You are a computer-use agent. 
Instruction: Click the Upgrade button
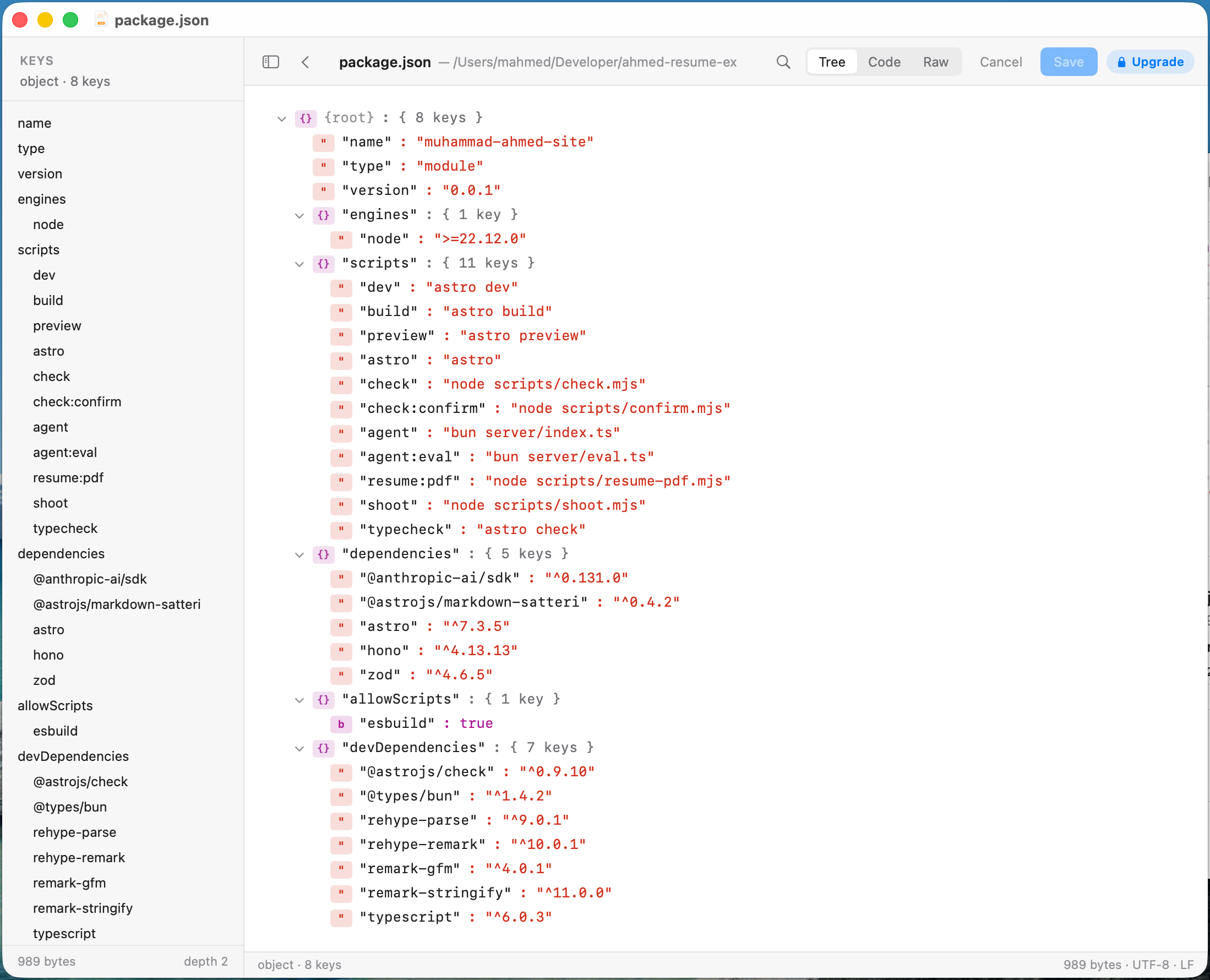(1149, 62)
